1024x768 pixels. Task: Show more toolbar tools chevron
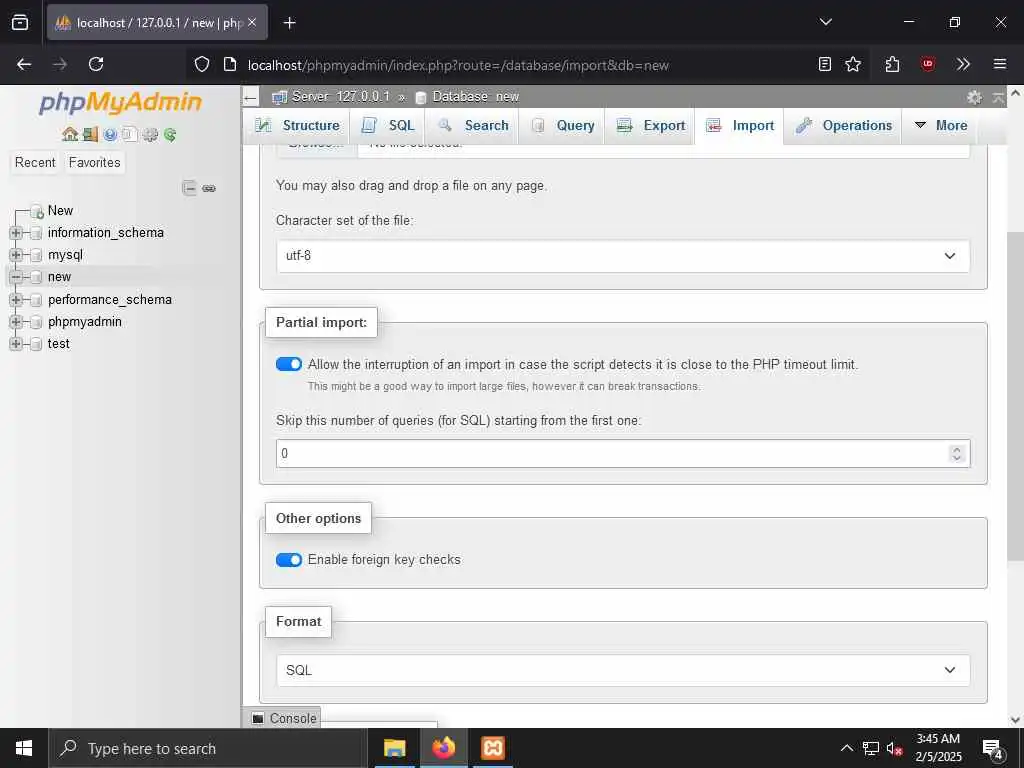[x=963, y=64]
